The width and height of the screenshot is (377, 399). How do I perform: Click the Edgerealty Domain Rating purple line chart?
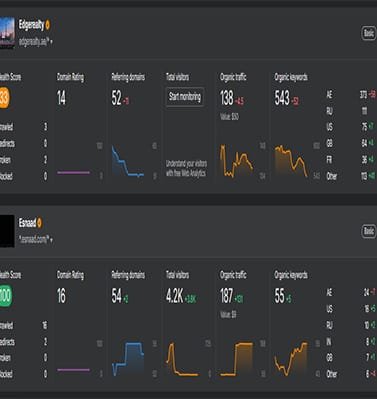73,172
